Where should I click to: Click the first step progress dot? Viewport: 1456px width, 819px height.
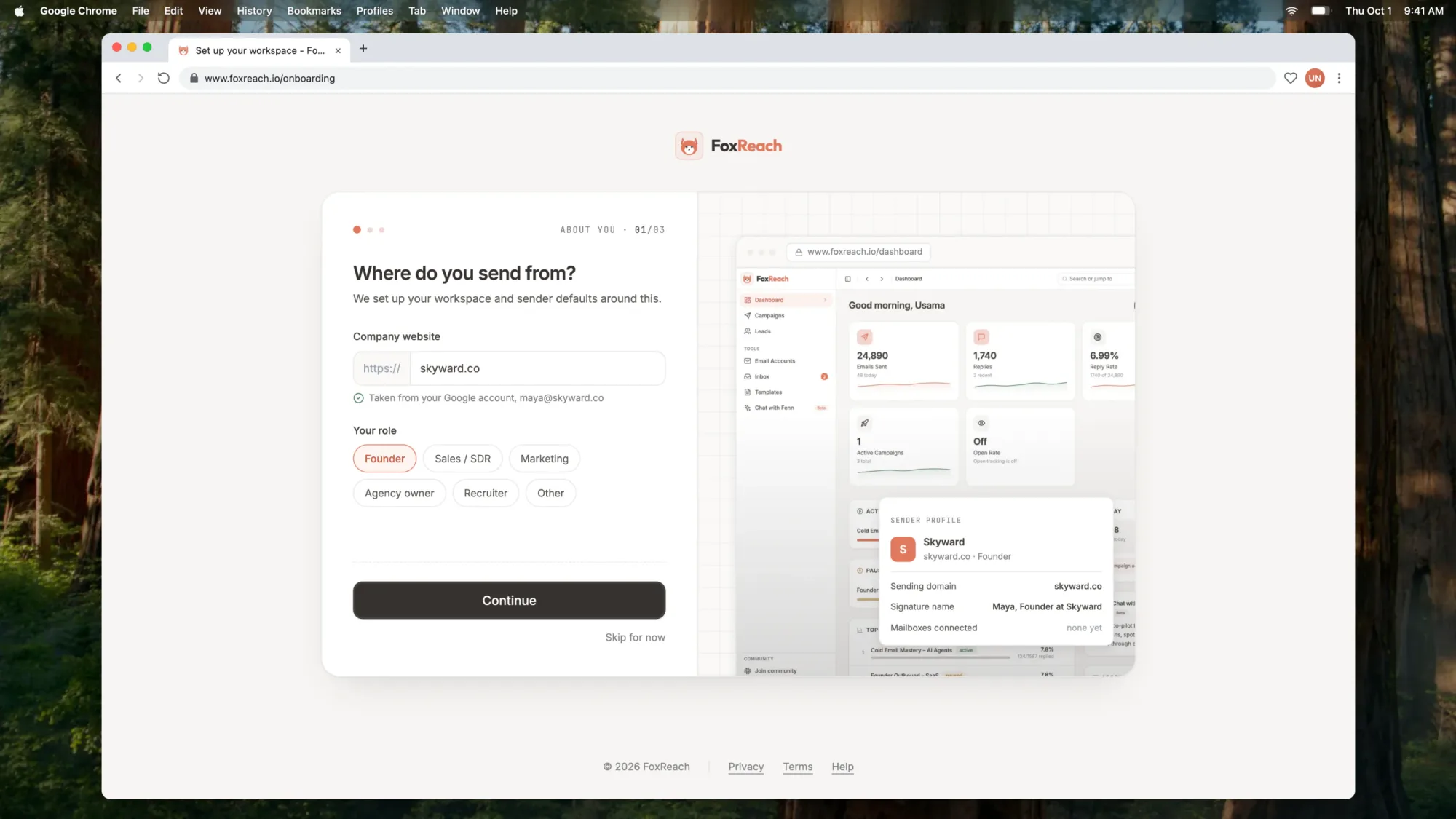click(x=357, y=230)
